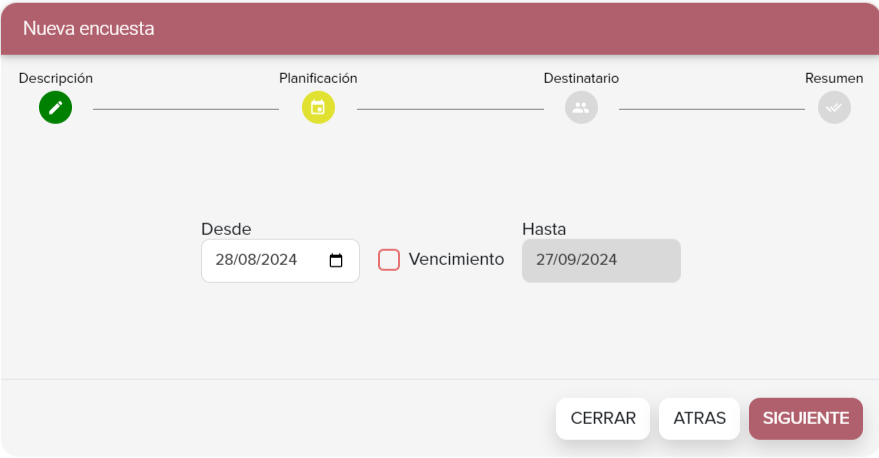Viewport: 879px width, 458px height.
Task: Click the Nueva encuesta dialog title
Action: [x=89, y=29]
